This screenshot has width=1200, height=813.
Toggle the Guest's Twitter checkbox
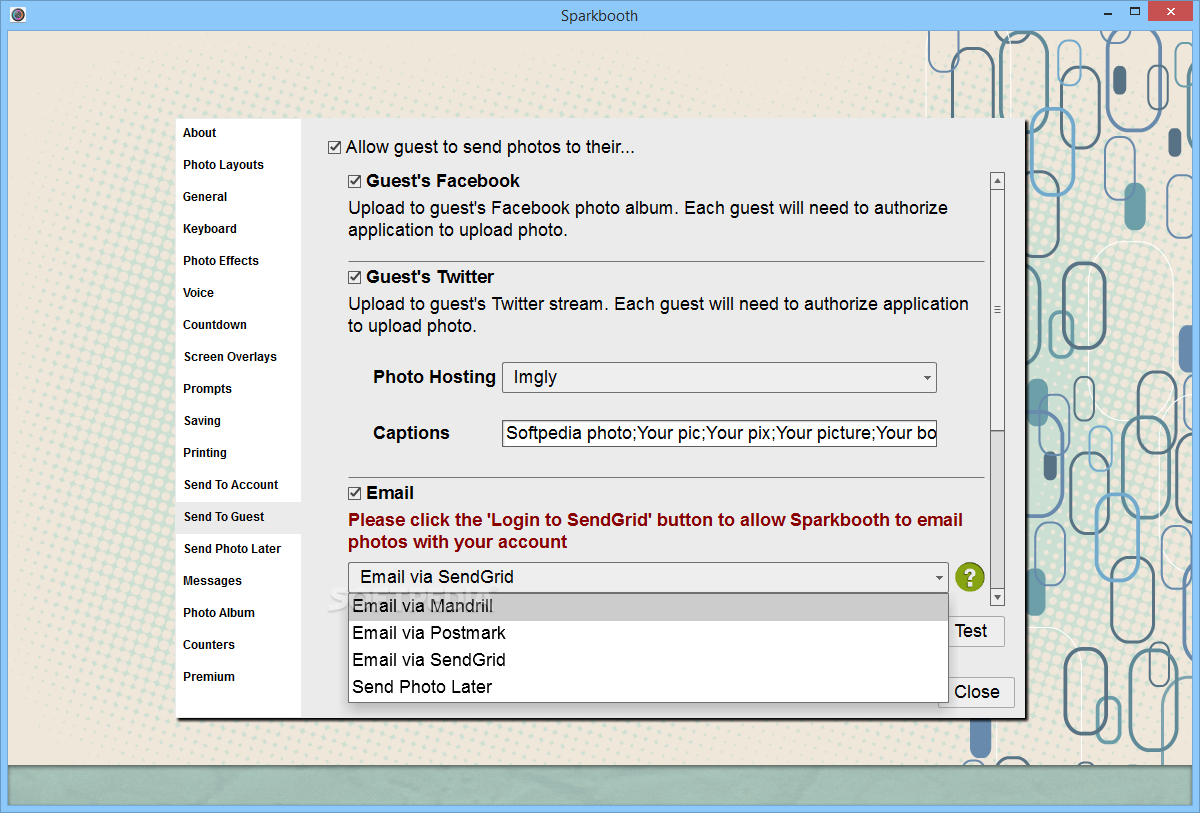pos(354,277)
